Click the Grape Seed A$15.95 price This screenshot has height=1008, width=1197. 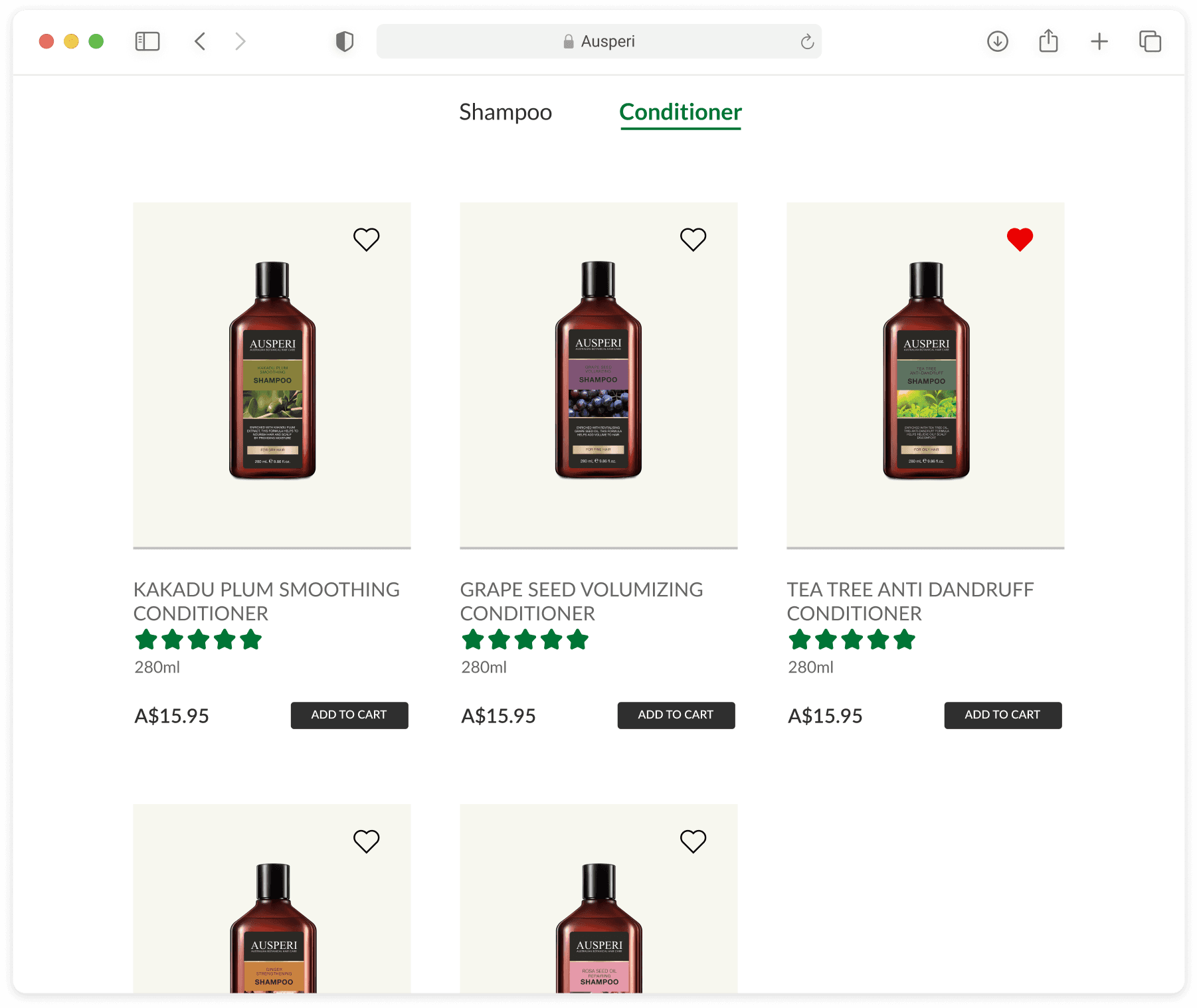[498, 716]
